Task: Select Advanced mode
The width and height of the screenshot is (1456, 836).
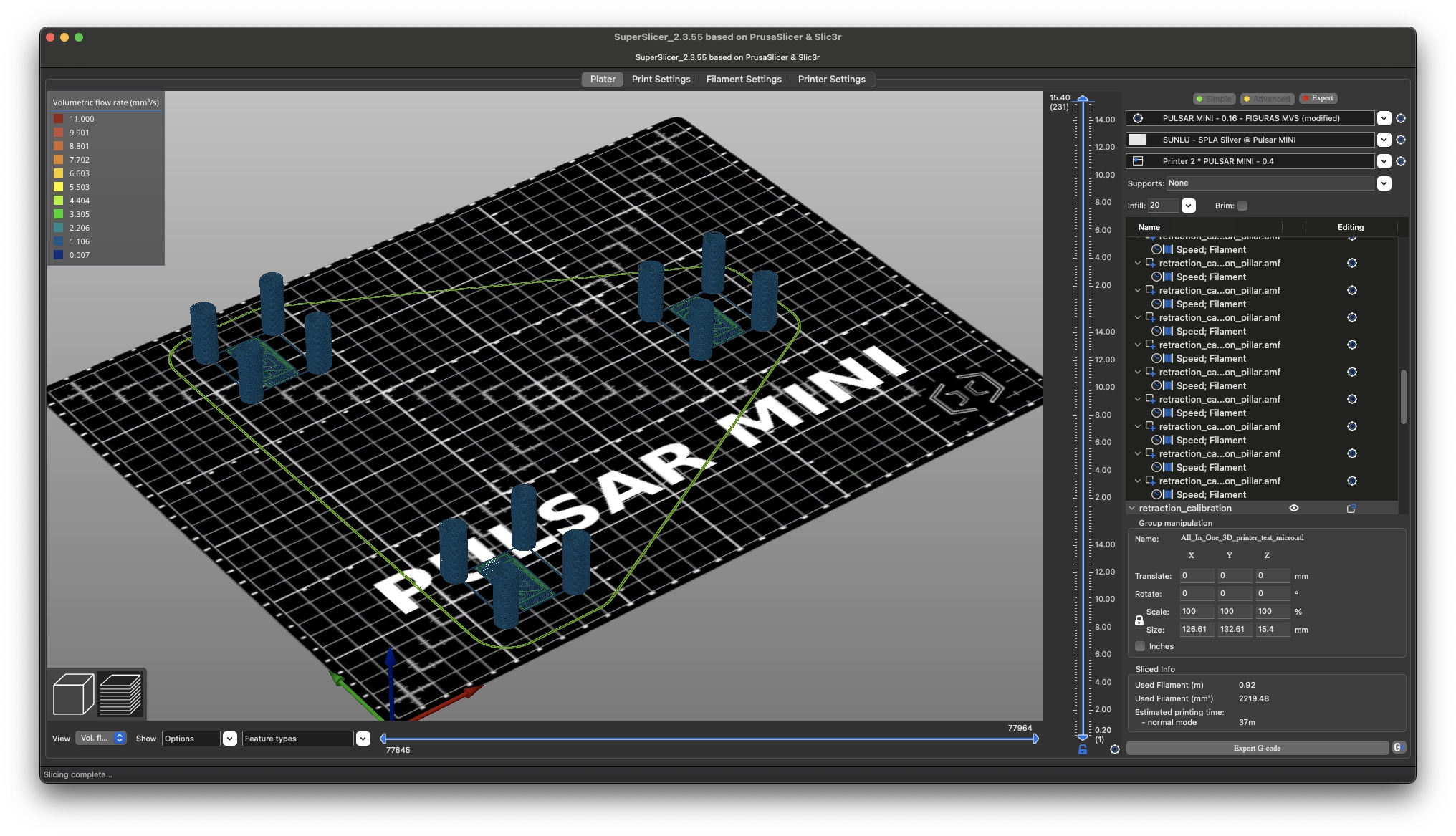Action: tap(1267, 99)
